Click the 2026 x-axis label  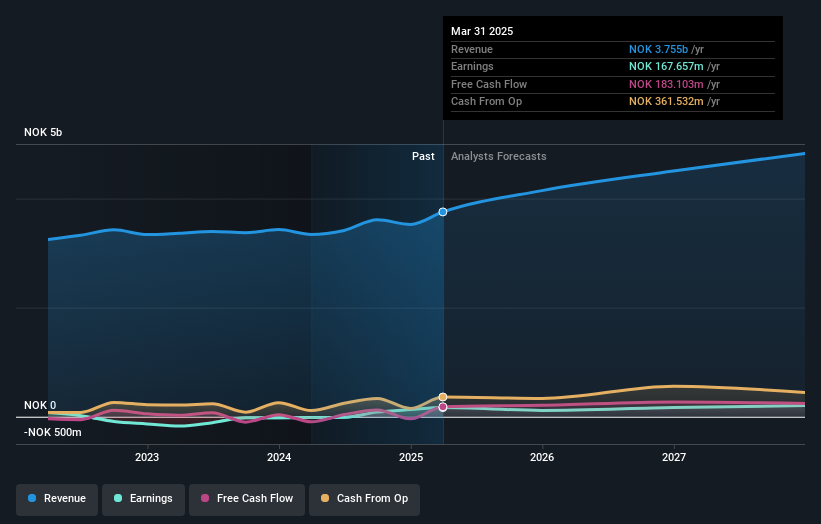pyautogui.click(x=542, y=457)
